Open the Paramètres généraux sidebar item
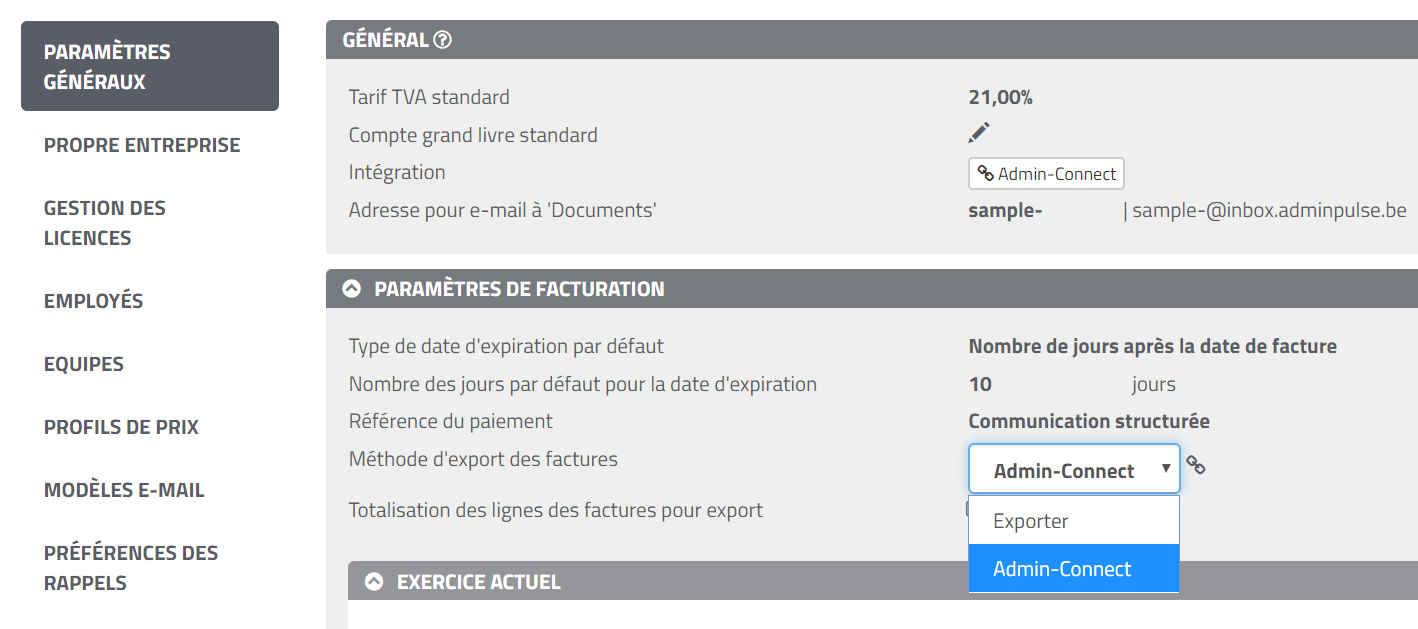Screen dimensions: 1418x629 (x=149, y=66)
